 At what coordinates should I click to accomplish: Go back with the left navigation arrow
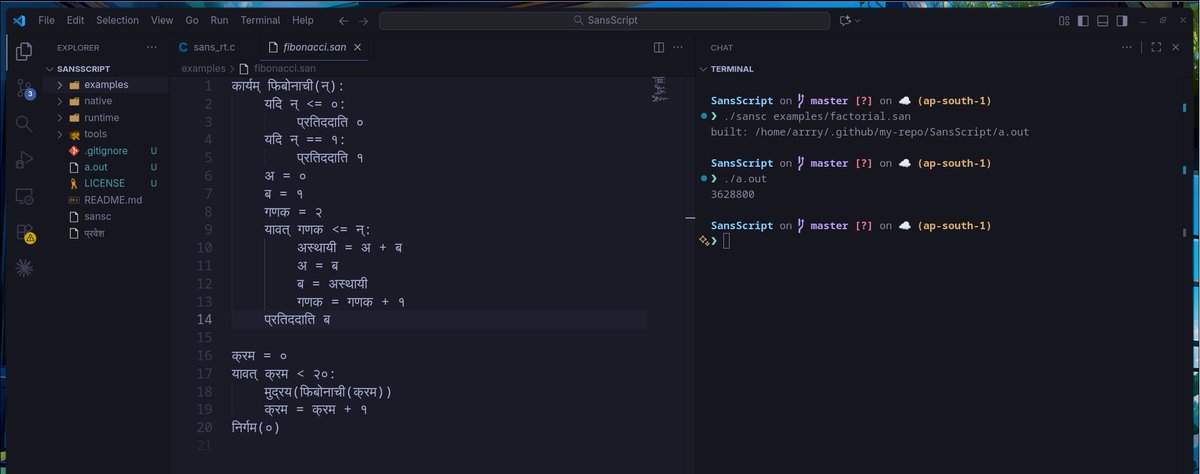[x=344, y=20]
